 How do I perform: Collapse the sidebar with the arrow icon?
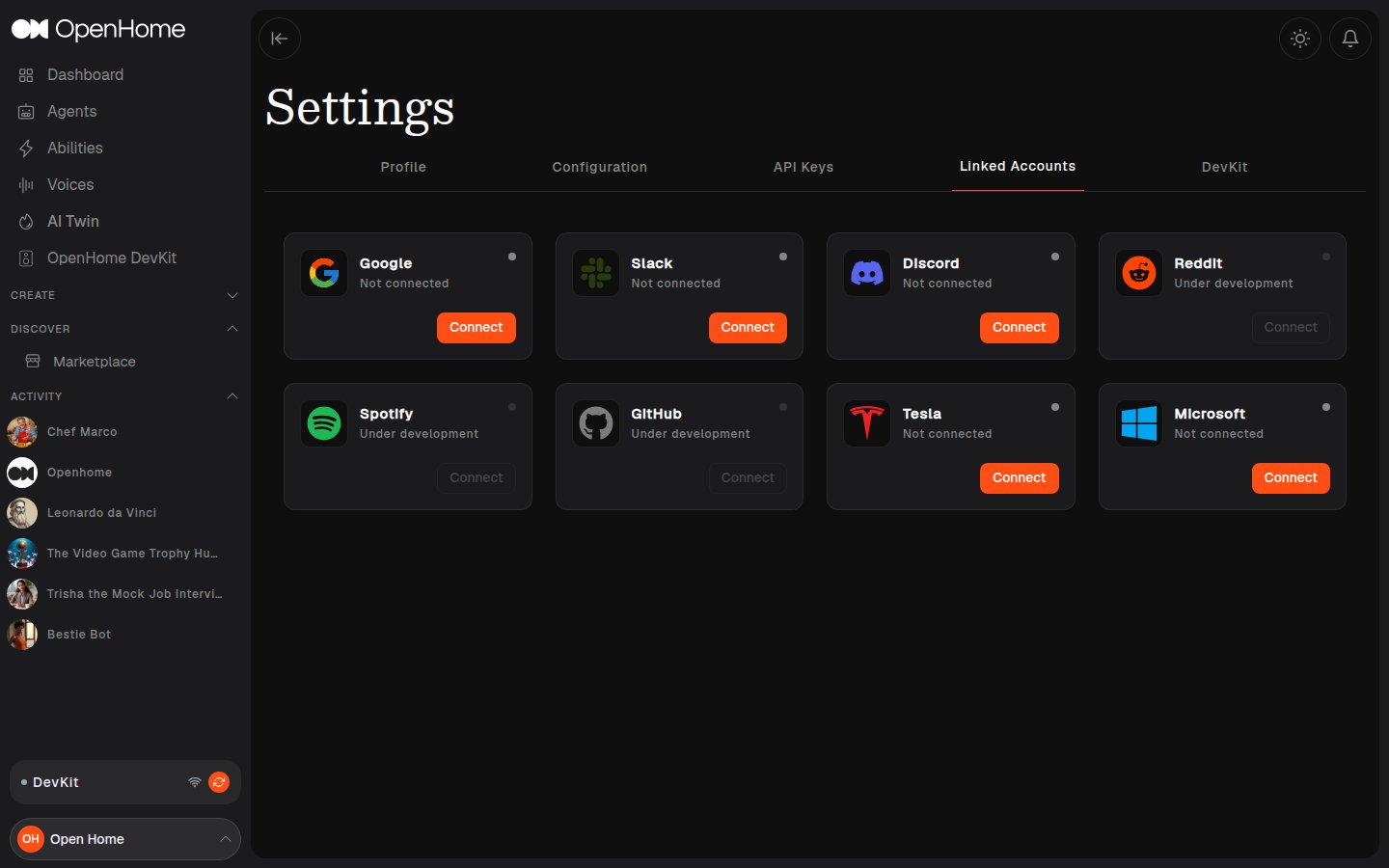pyautogui.click(x=280, y=39)
